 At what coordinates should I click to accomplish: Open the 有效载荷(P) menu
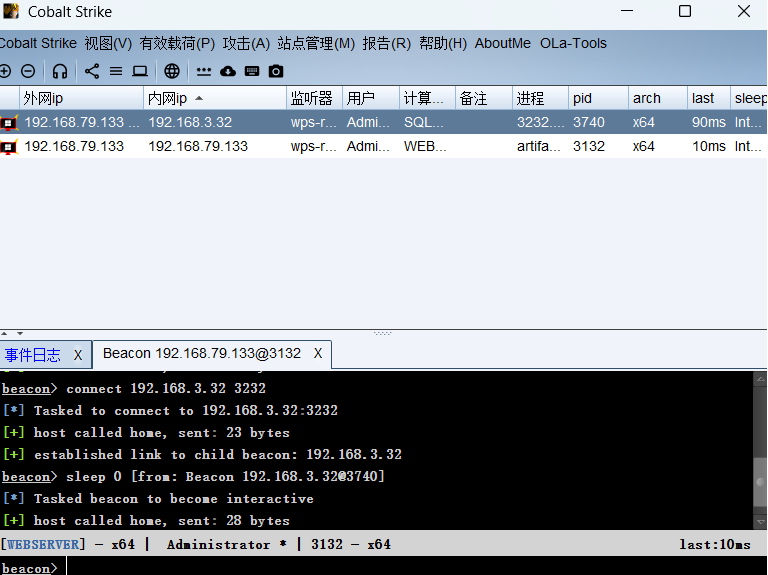point(177,43)
